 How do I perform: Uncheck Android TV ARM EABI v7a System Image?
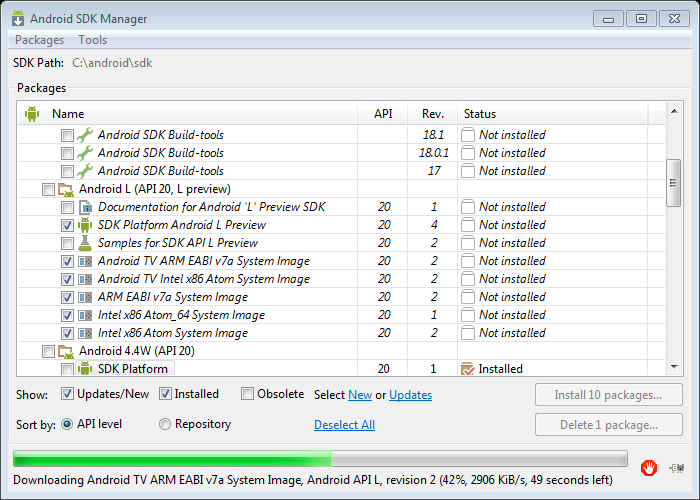tap(67, 261)
